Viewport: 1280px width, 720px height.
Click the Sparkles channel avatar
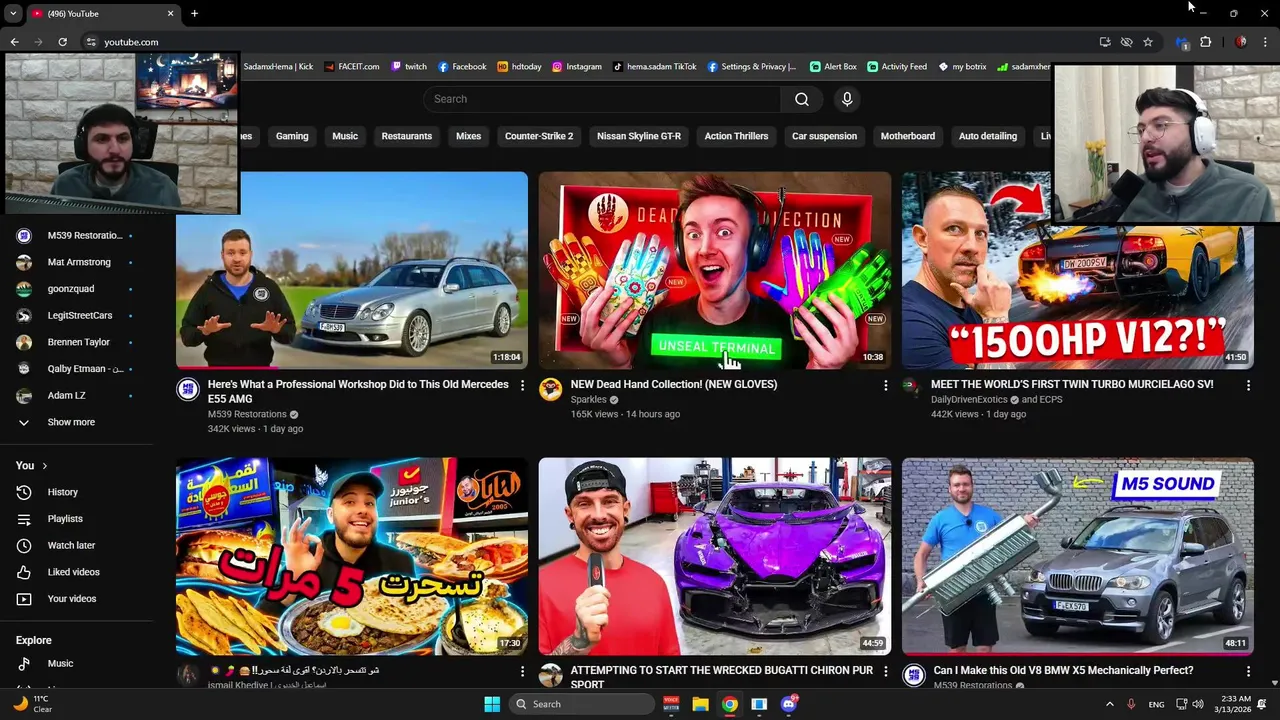[x=550, y=389]
